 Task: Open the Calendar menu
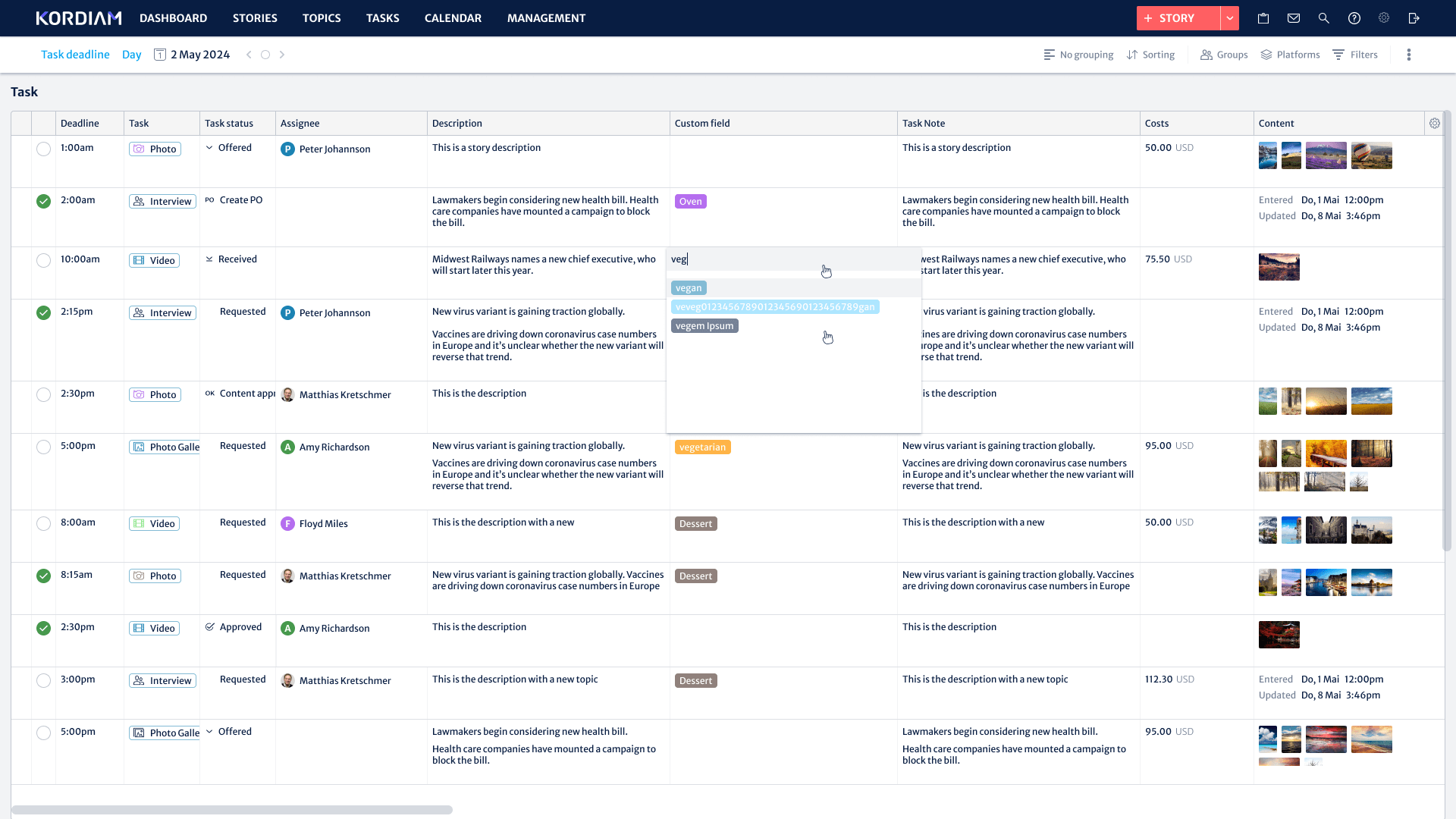click(x=453, y=18)
